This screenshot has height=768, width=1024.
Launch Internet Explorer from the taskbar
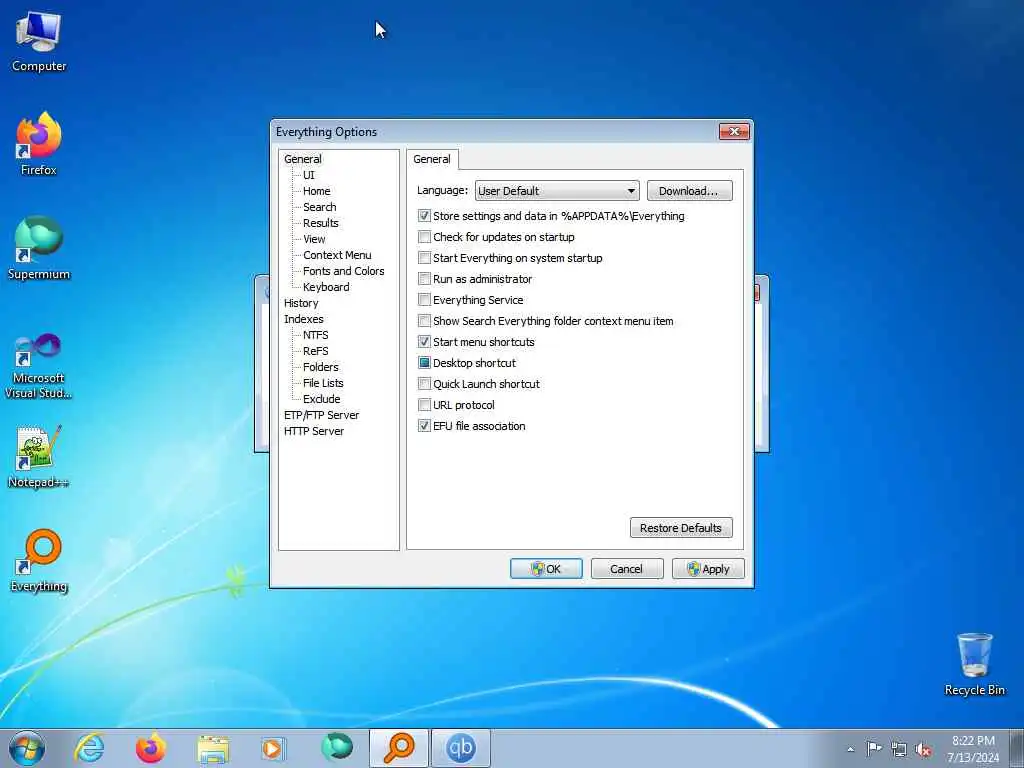pyautogui.click(x=89, y=748)
